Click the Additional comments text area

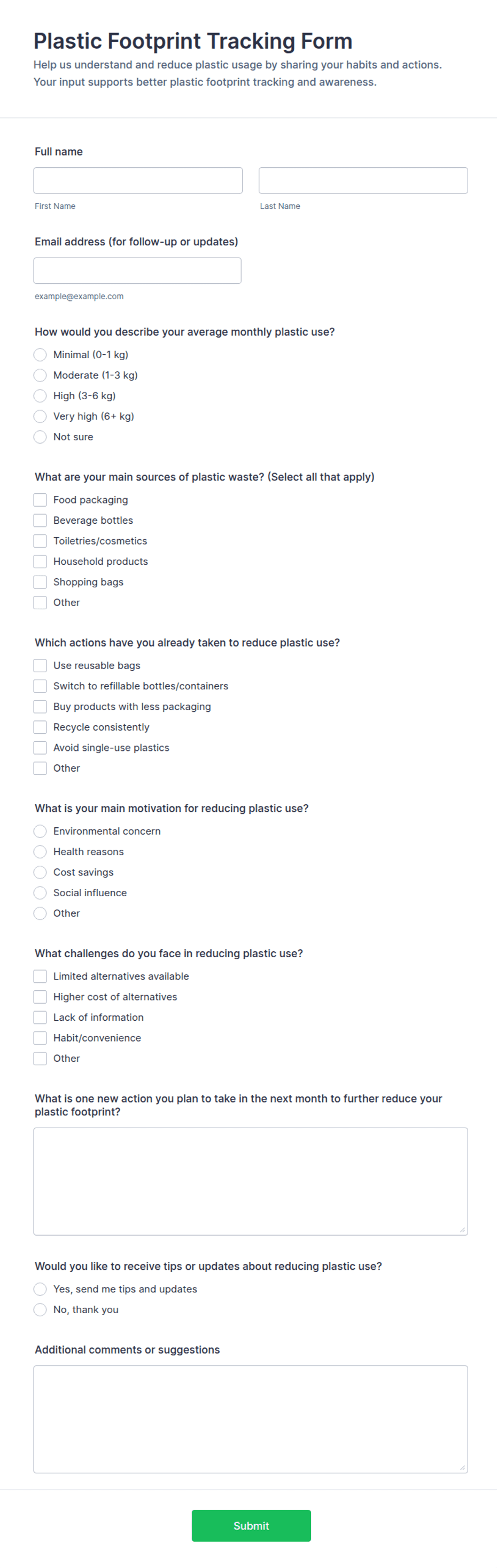251,1419
